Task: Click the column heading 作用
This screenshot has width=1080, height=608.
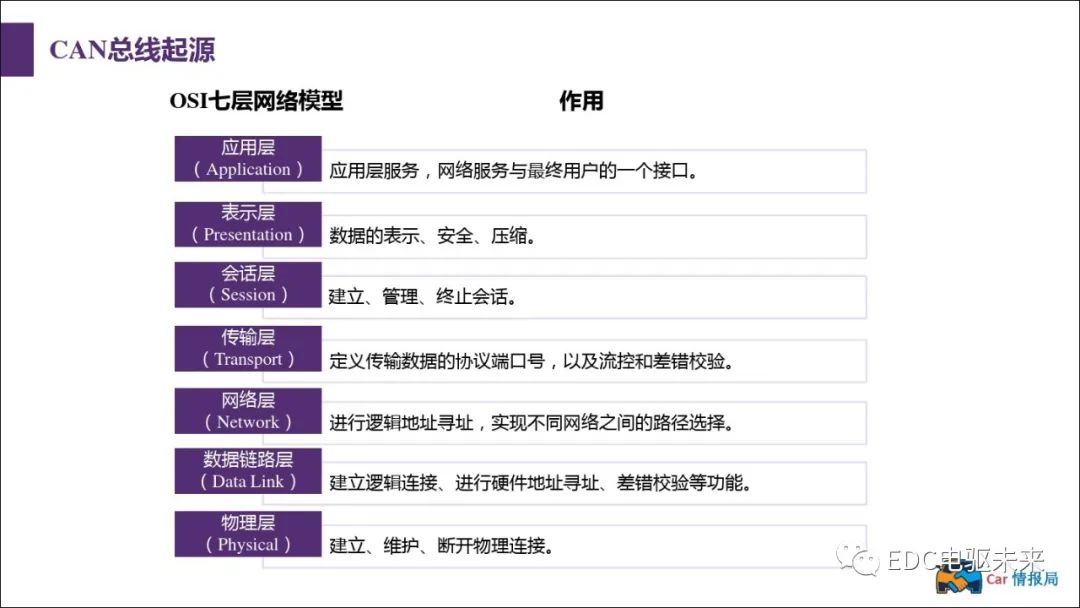Action: click(581, 101)
